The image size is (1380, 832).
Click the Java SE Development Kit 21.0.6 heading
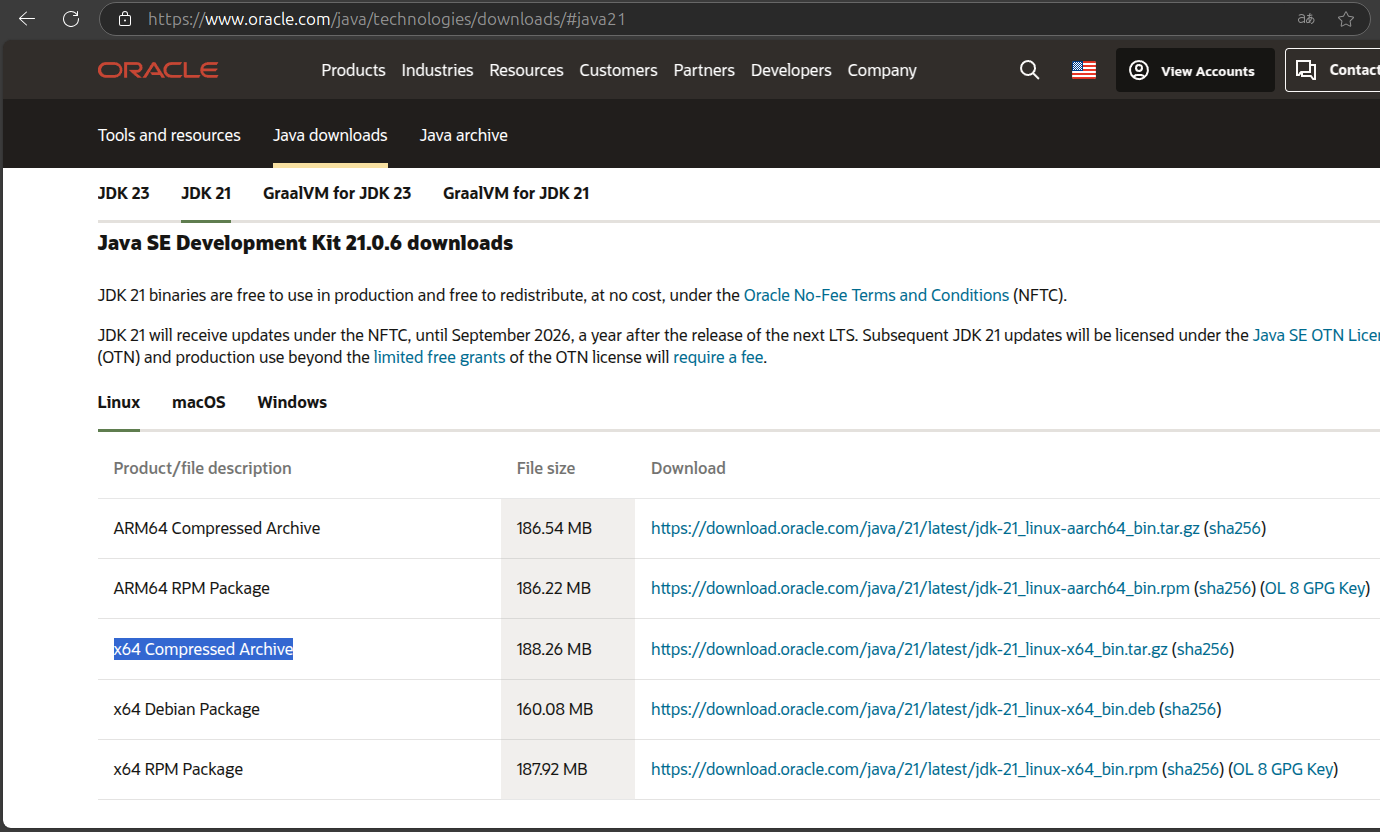(x=305, y=243)
